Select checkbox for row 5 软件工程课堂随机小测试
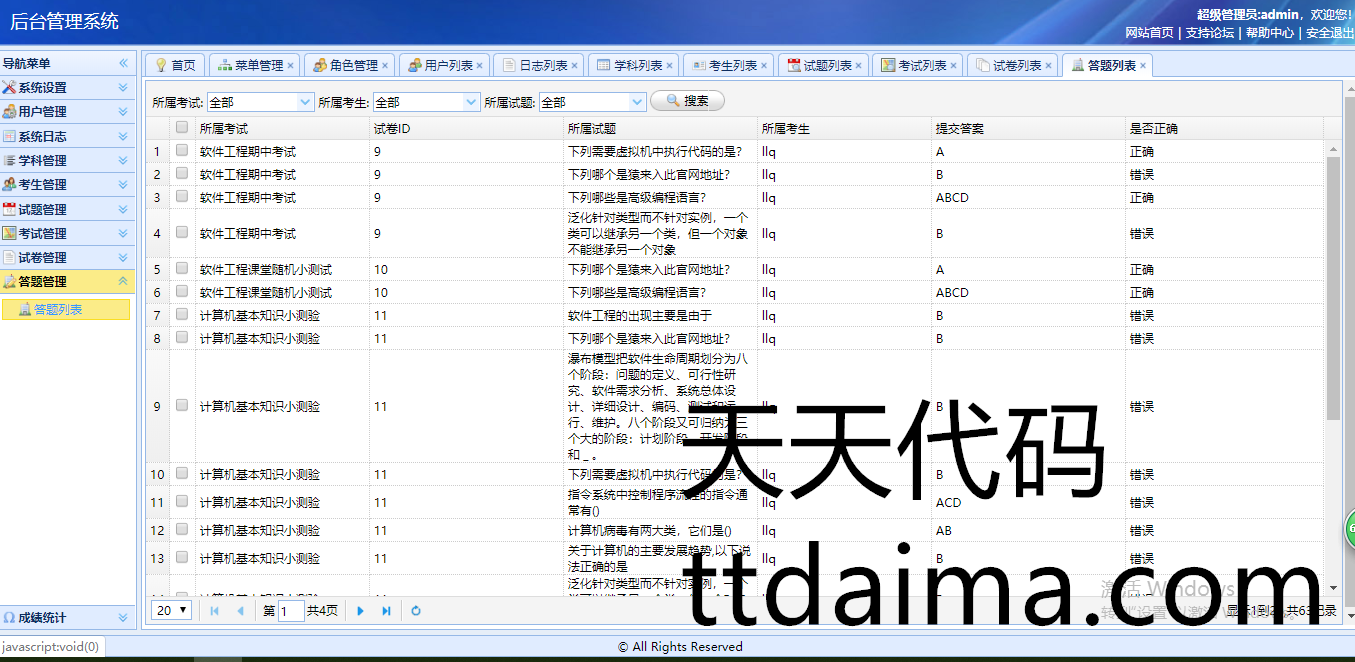 pyautogui.click(x=182, y=269)
